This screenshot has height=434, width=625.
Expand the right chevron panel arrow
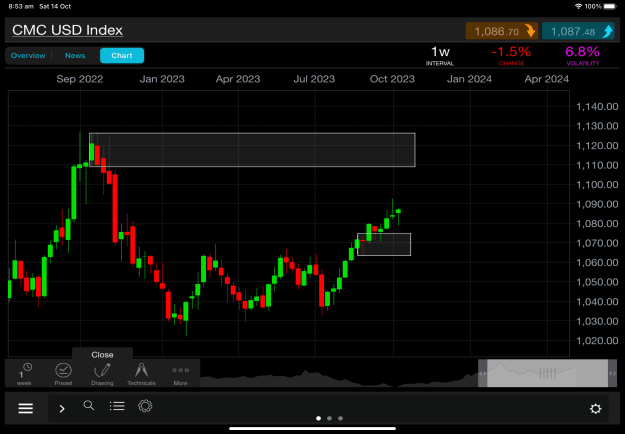[62, 408]
